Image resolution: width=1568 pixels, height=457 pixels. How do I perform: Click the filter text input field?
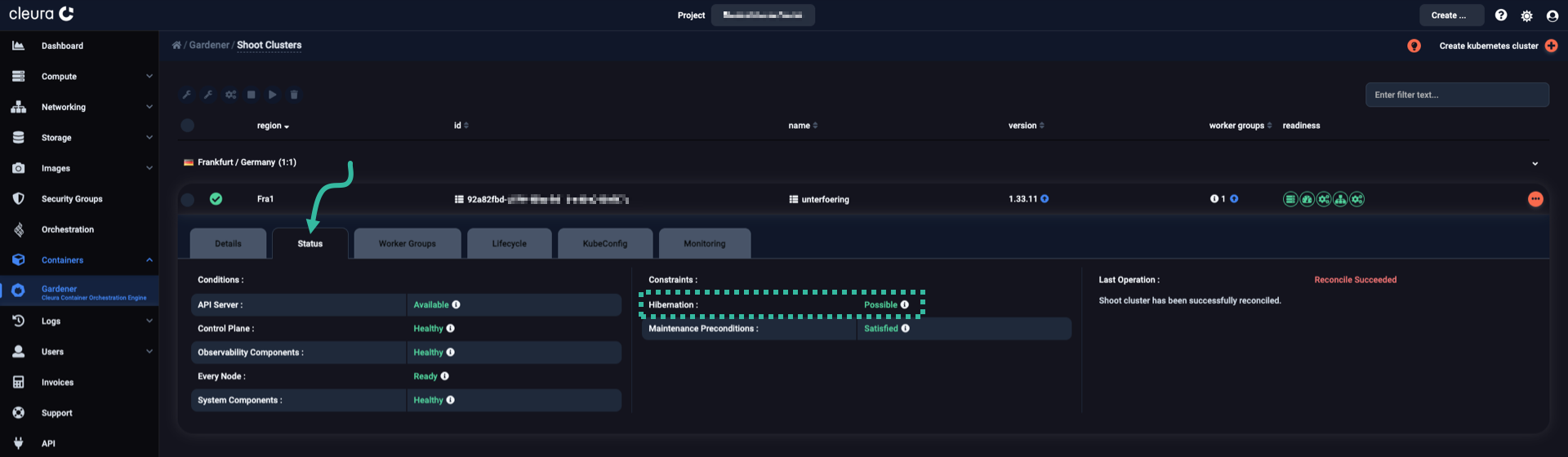1457,95
